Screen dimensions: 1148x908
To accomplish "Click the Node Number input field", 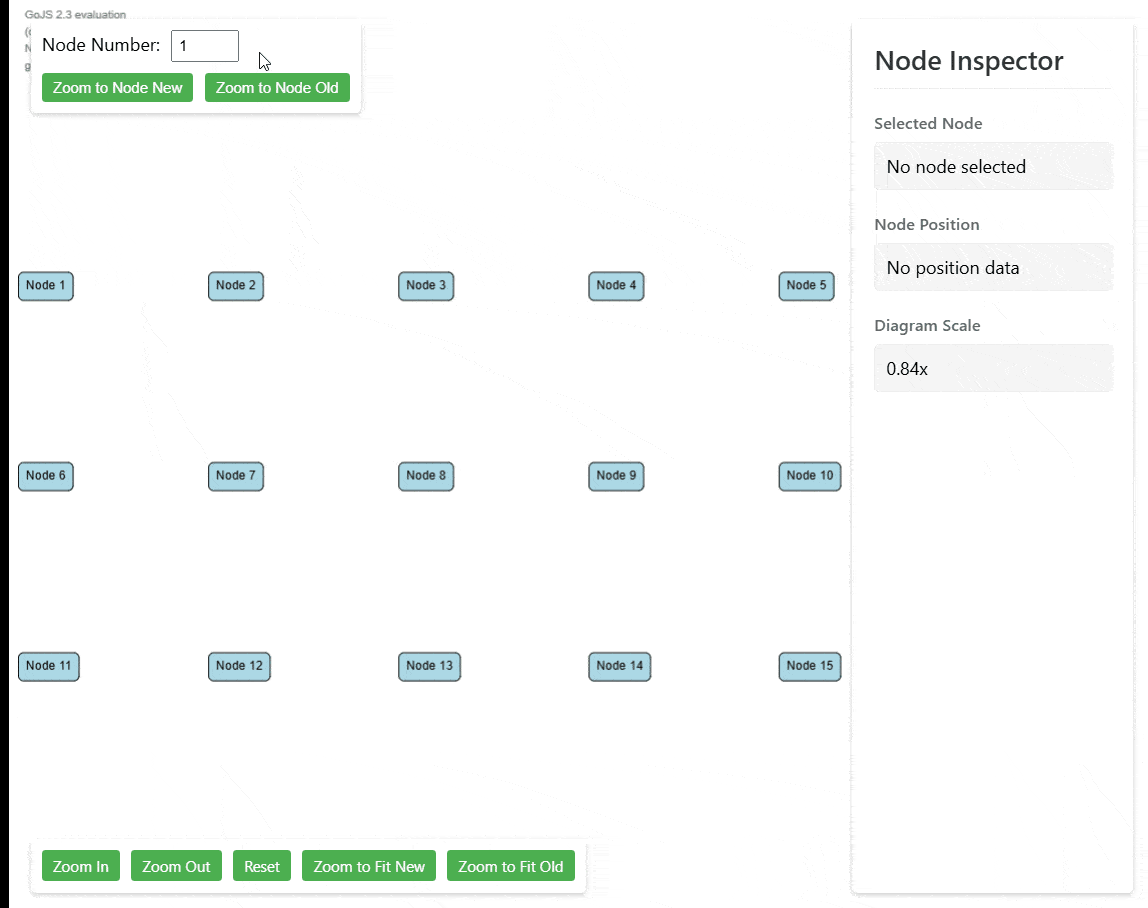I will pos(205,46).
